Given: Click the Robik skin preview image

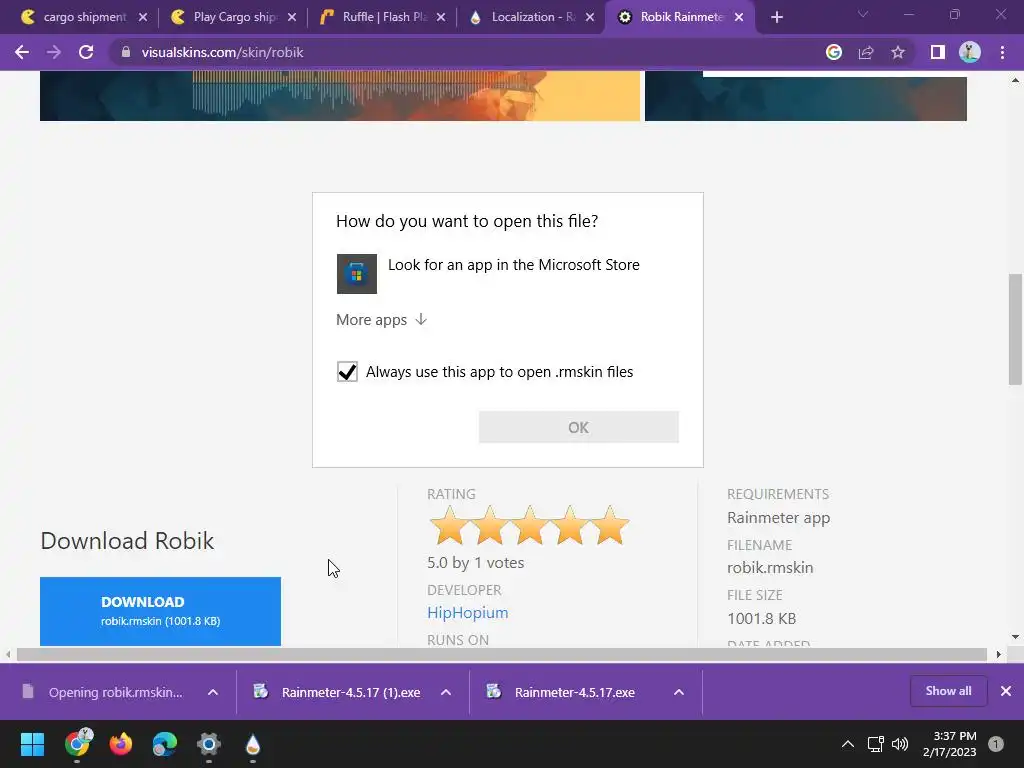Looking at the screenshot, I should click(x=340, y=95).
